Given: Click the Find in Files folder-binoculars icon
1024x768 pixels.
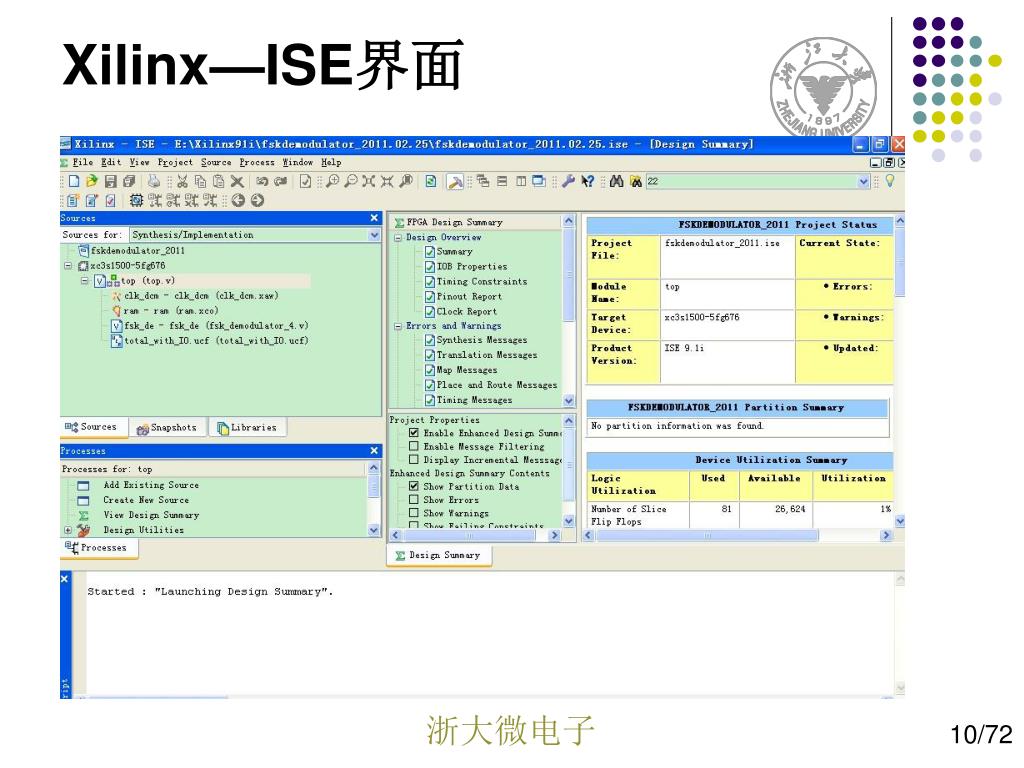Looking at the screenshot, I should [636, 181].
